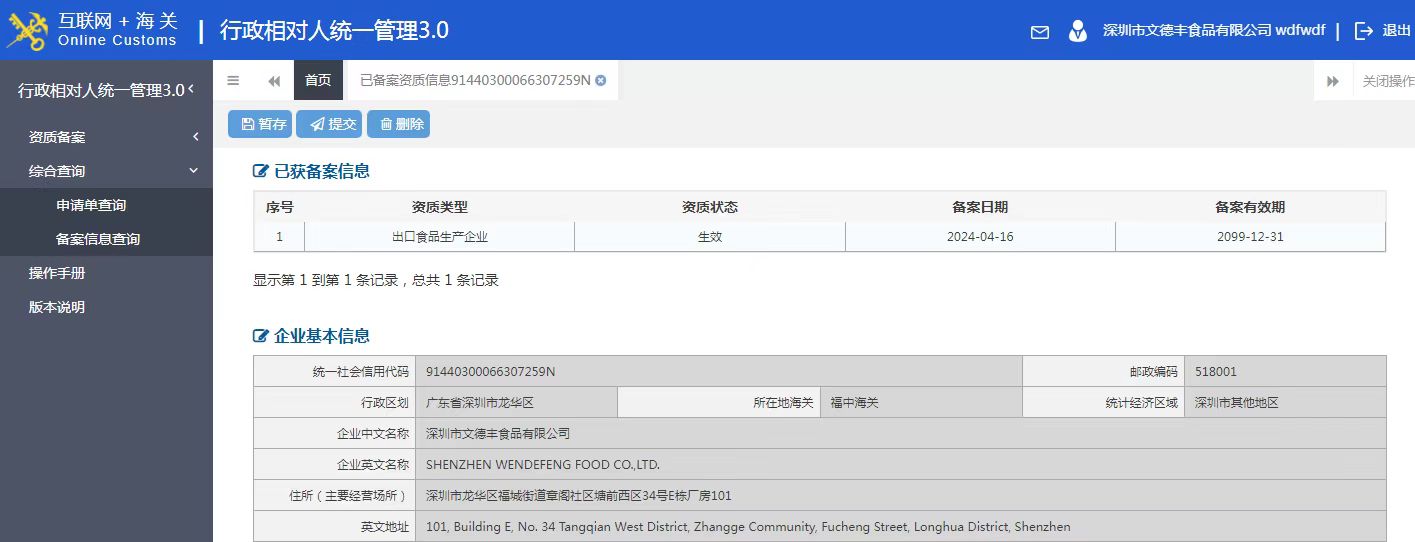The image size is (1415, 542).
Task: Toggle the hamburger menu icon
Action: pyautogui.click(x=233, y=81)
